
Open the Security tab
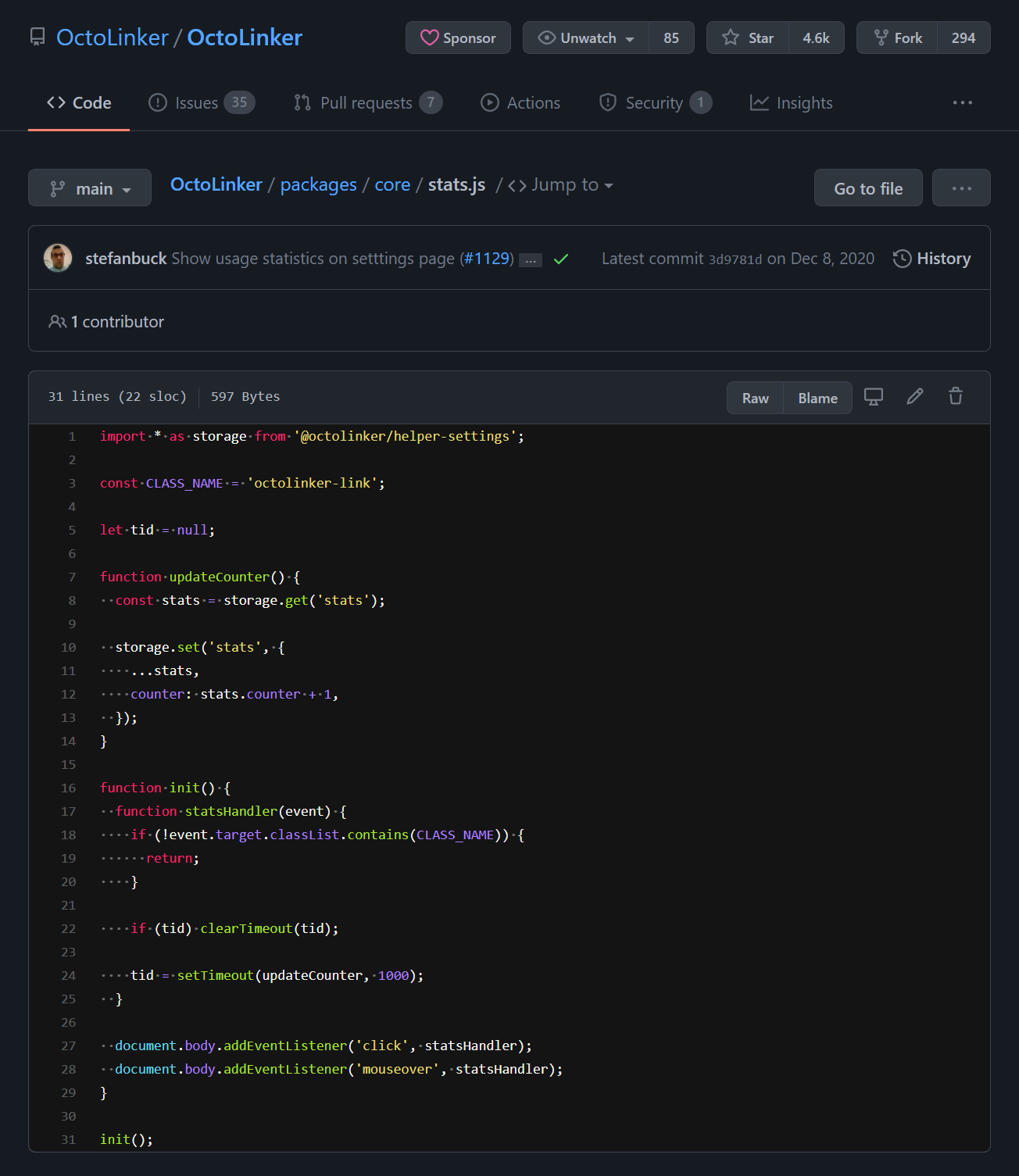pos(655,103)
